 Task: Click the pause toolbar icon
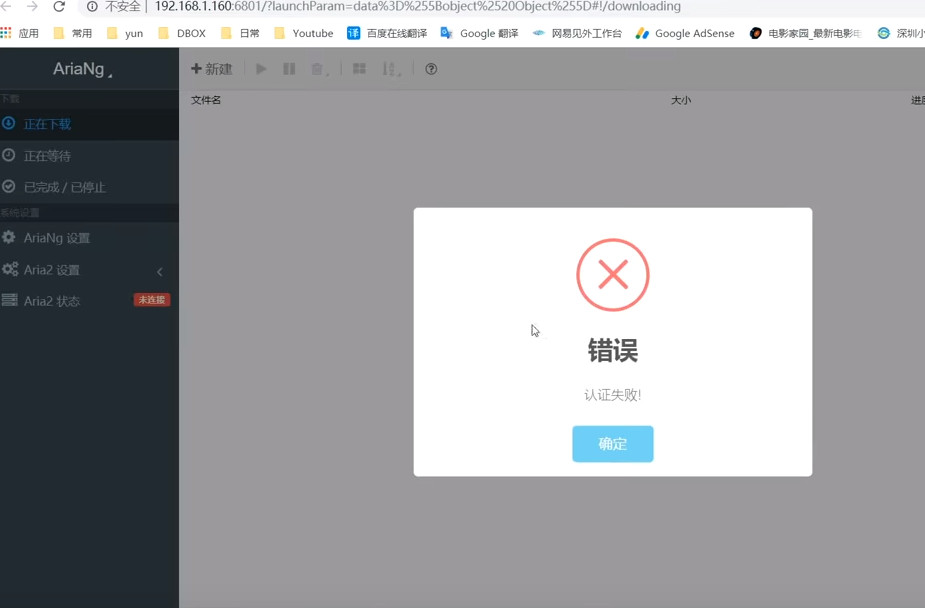click(289, 69)
